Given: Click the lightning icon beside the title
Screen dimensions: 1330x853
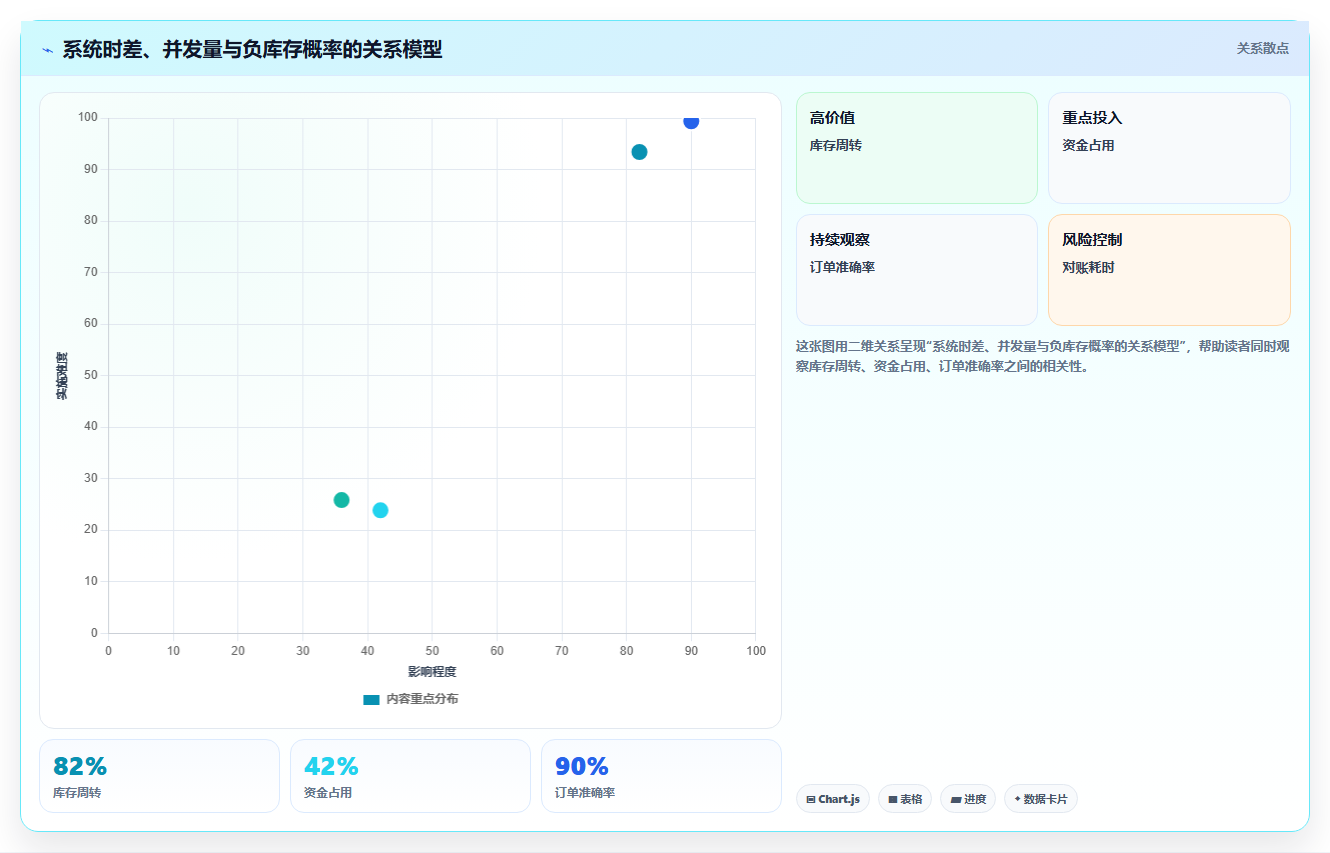Looking at the screenshot, I should click(x=47, y=49).
